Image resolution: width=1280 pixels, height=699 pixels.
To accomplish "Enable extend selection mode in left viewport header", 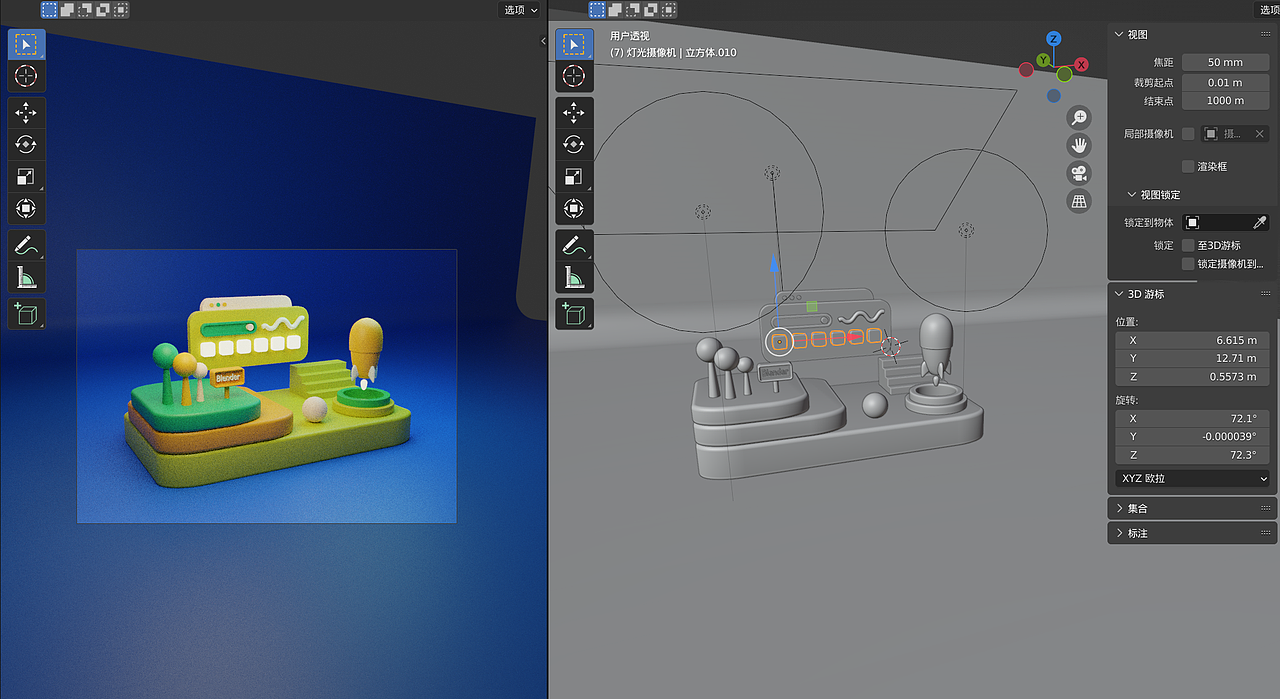I will [68, 10].
